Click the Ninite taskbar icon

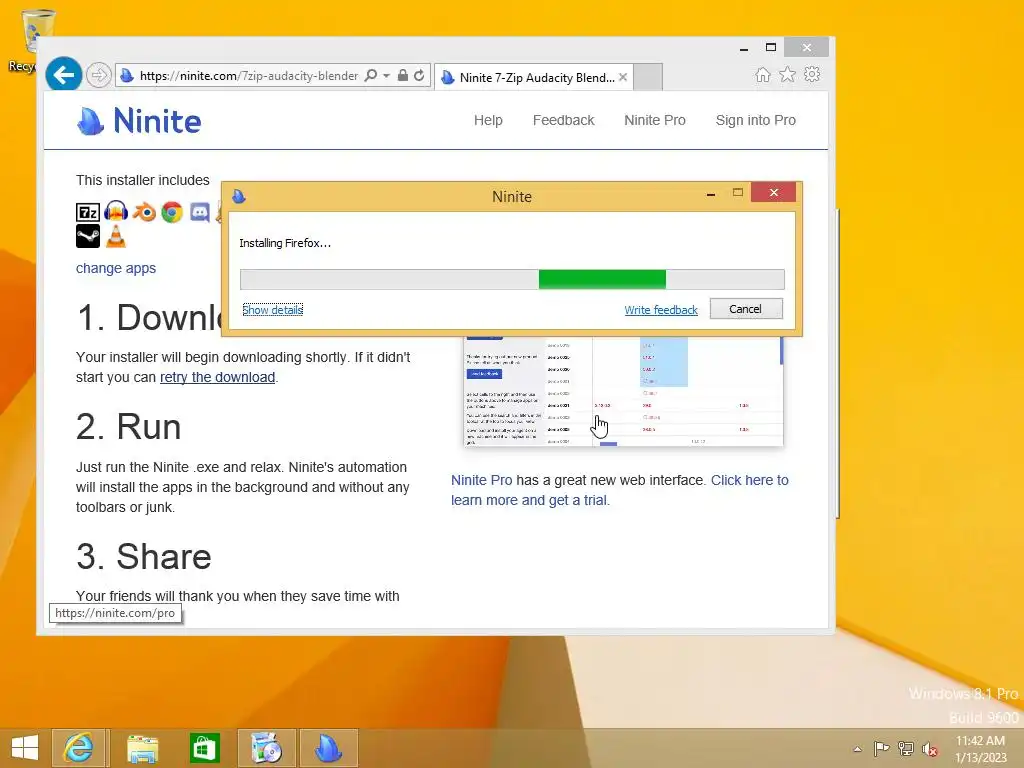tap(328, 748)
